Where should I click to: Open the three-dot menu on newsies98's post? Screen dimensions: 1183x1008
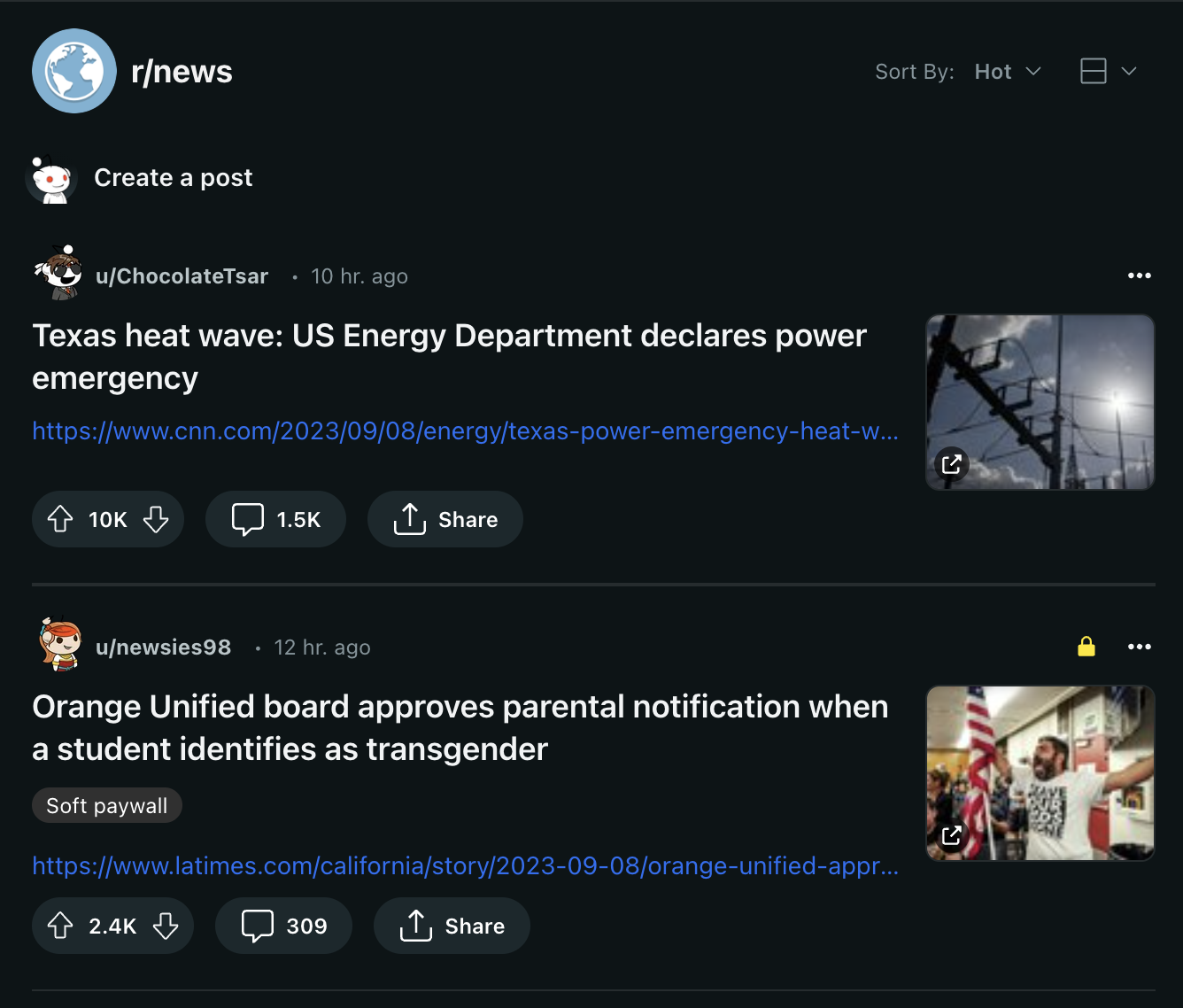(1140, 647)
